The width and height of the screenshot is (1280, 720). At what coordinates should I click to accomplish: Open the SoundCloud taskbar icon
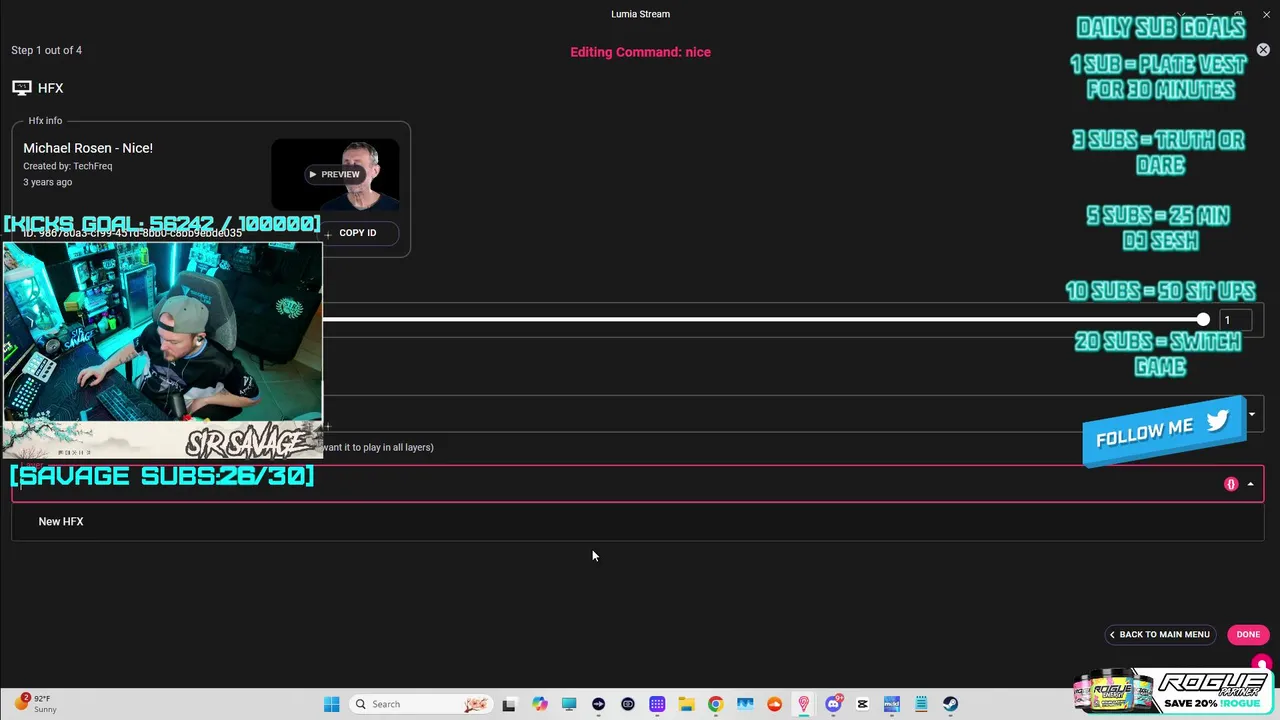(x=774, y=704)
